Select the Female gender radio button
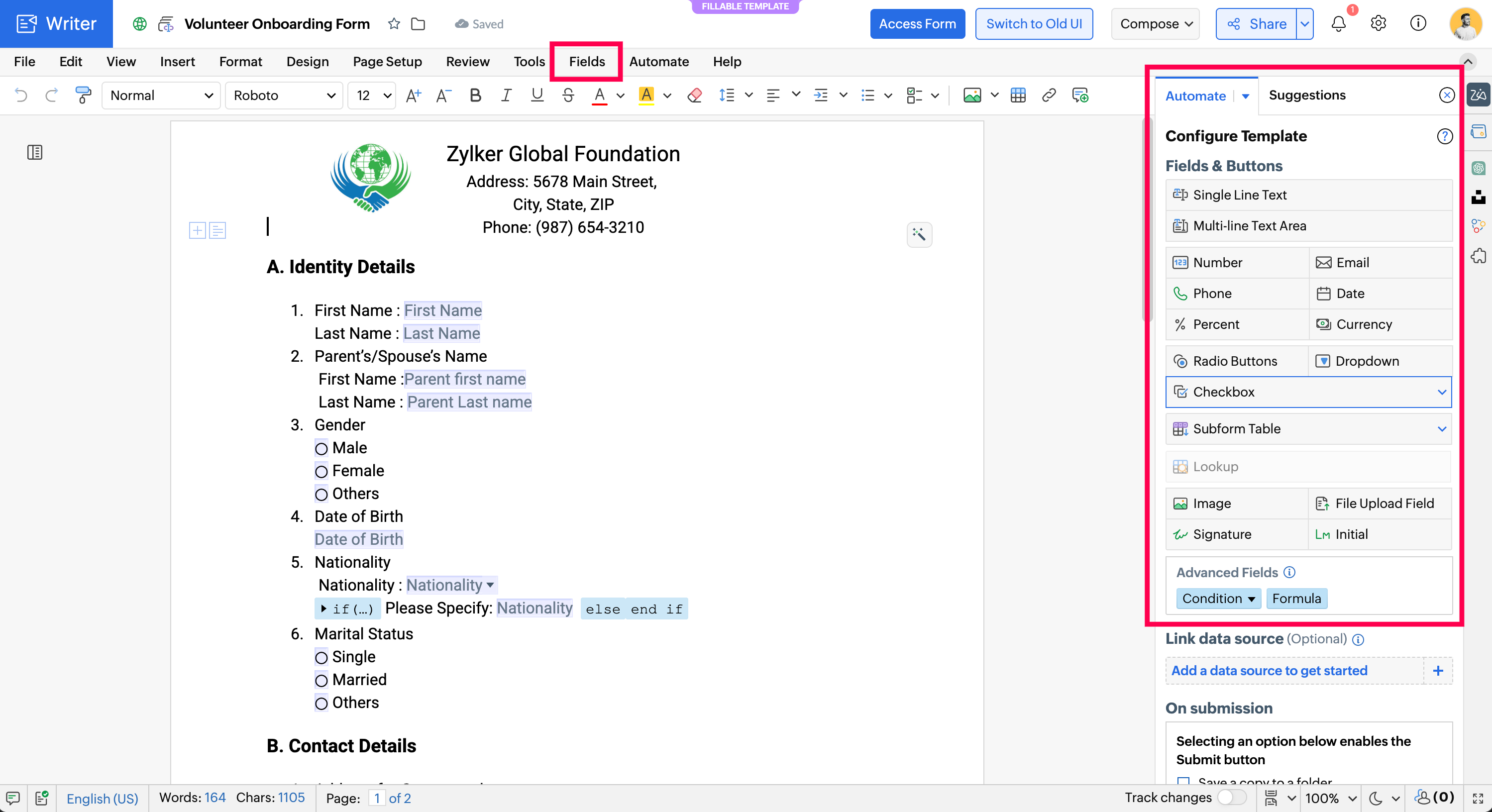The height and width of the screenshot is (812, 1492). (x=321, y=472)
